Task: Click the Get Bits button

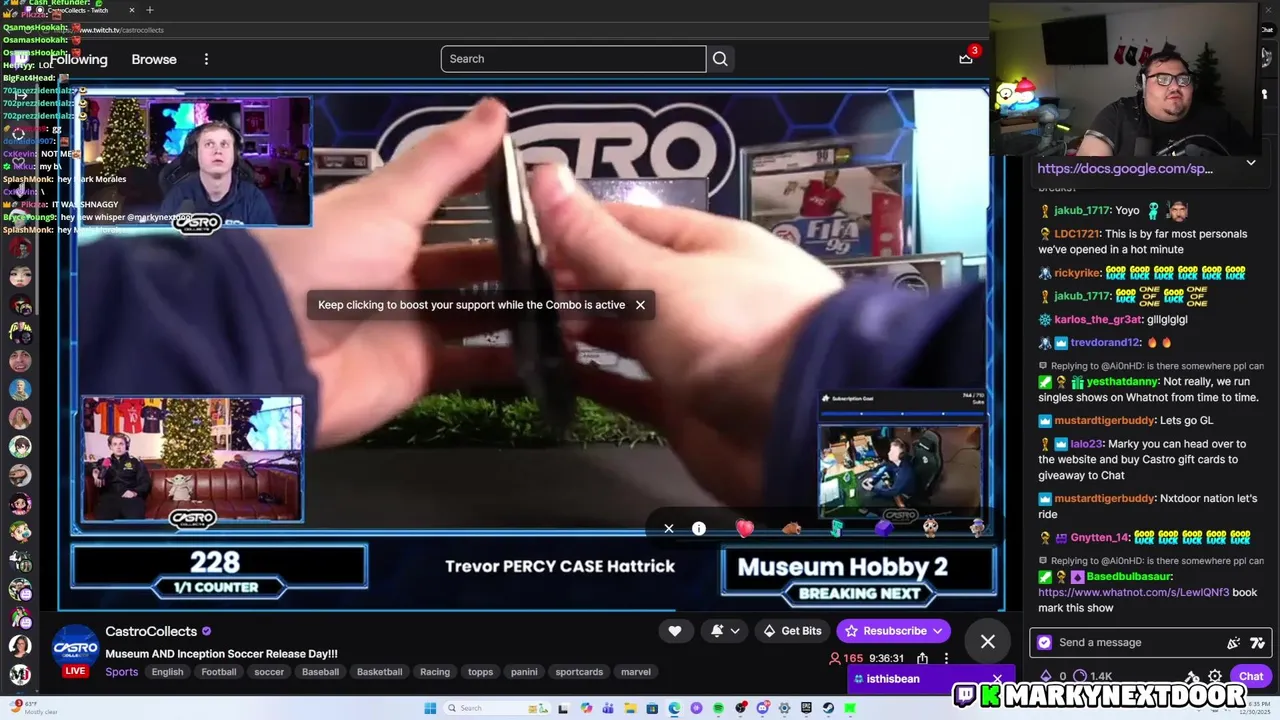Action: click(x=791, y=631)
